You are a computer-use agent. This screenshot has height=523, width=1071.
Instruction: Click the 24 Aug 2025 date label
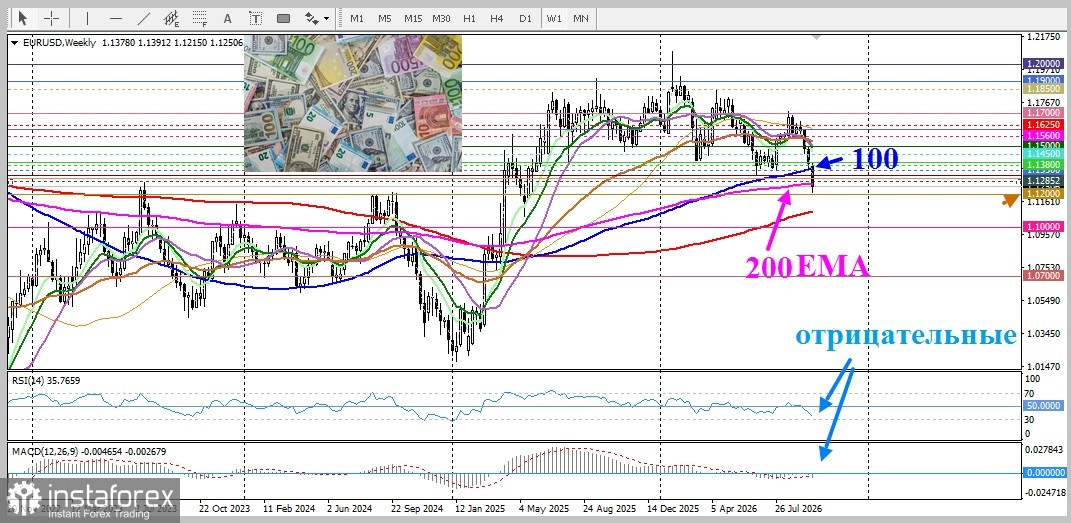[x=609, y=509]
